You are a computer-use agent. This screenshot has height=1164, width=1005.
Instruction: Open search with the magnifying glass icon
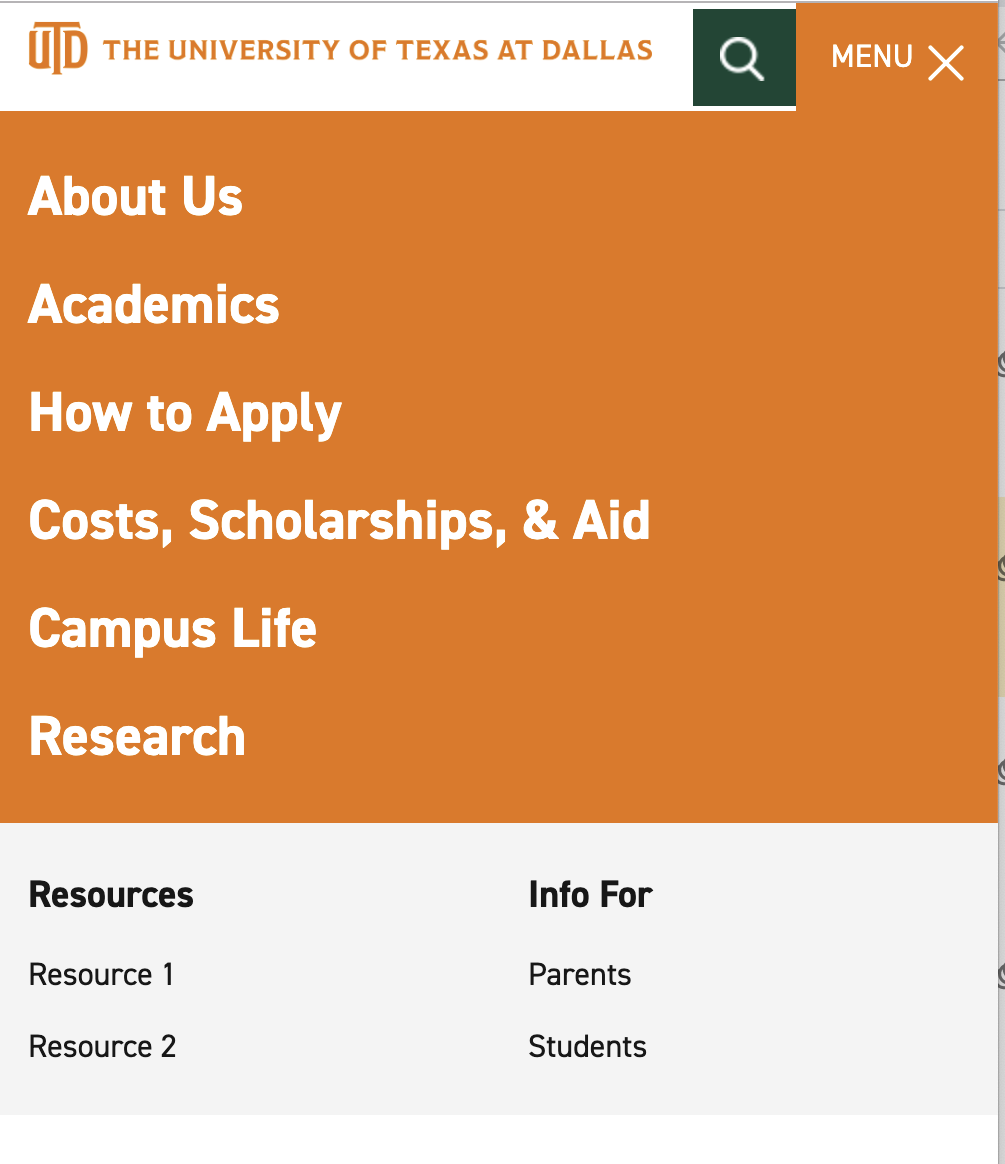742,58
